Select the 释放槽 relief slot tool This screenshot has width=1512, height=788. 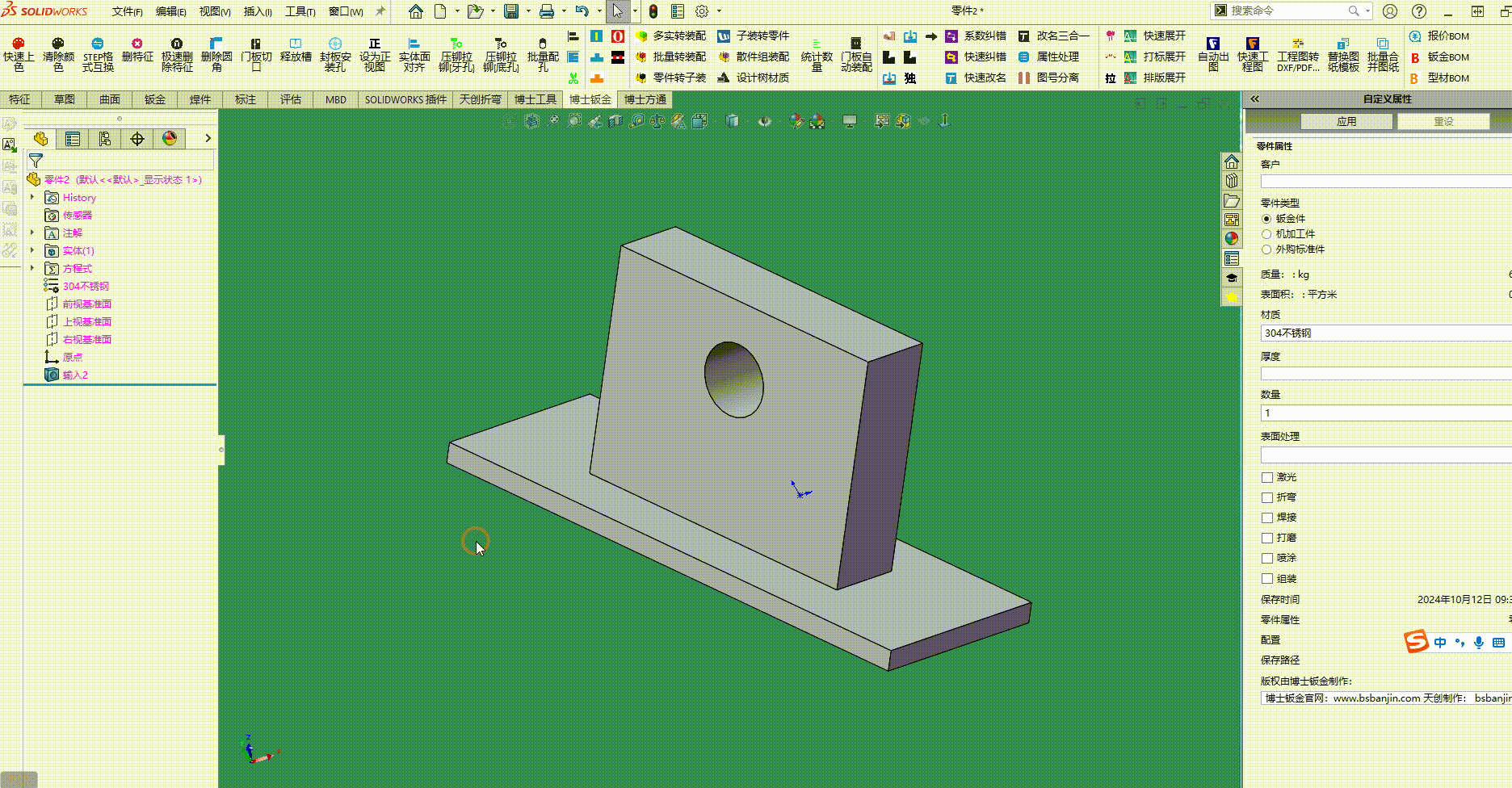296,49
